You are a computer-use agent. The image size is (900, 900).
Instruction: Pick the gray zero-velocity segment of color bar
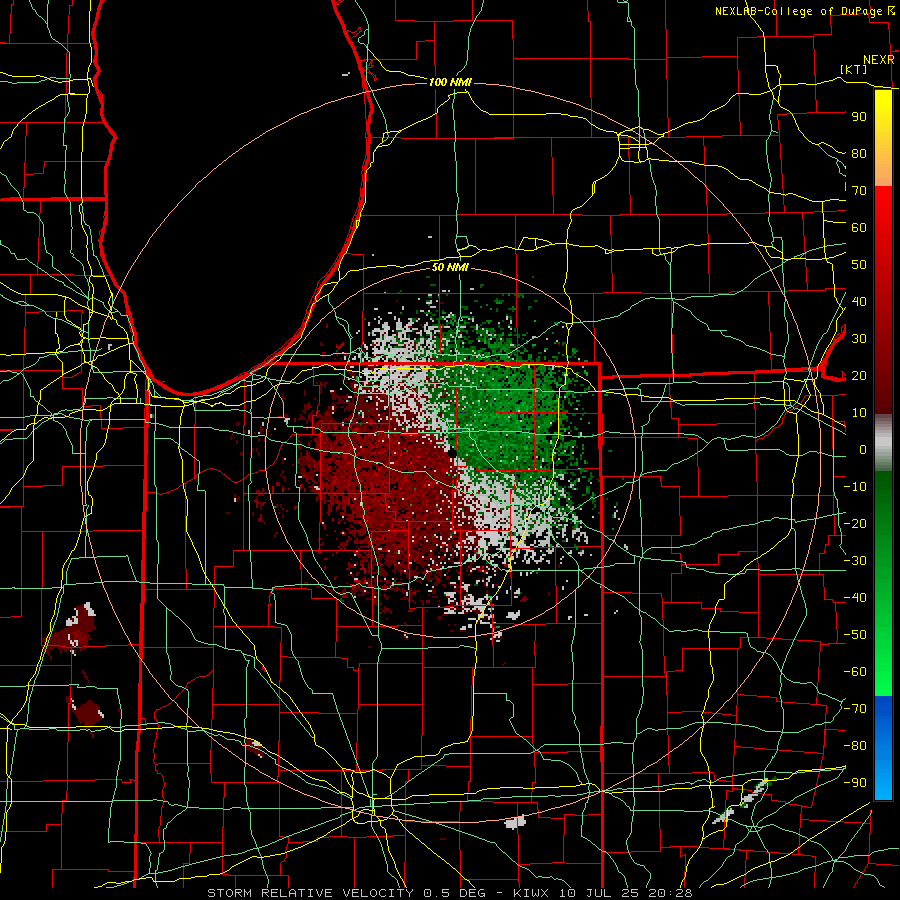883,443
